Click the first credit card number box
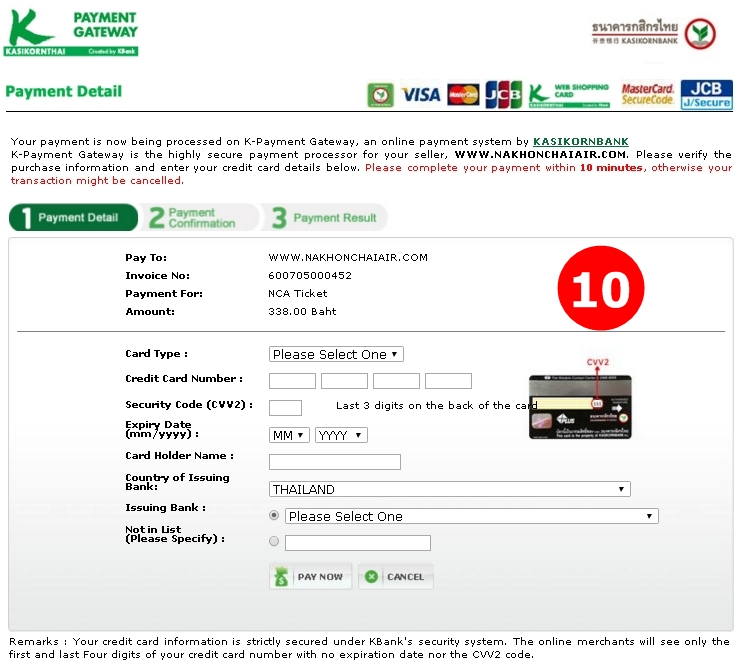 [292, 381]
